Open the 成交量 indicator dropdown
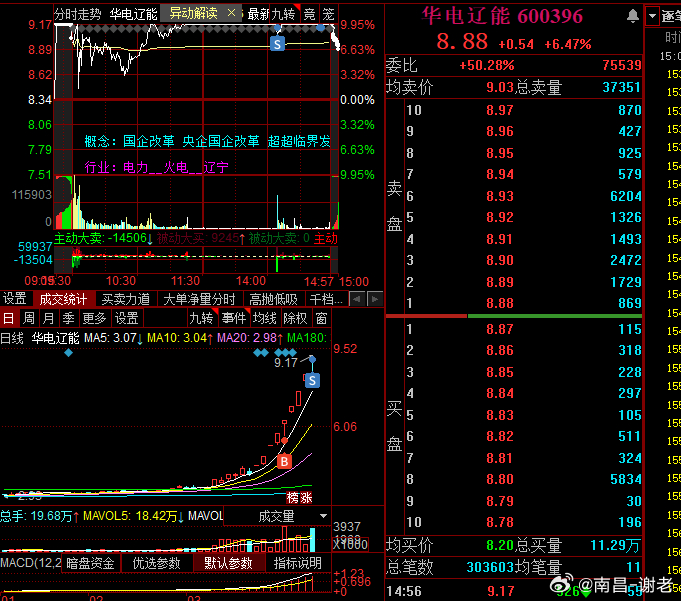 click(323, 516)
